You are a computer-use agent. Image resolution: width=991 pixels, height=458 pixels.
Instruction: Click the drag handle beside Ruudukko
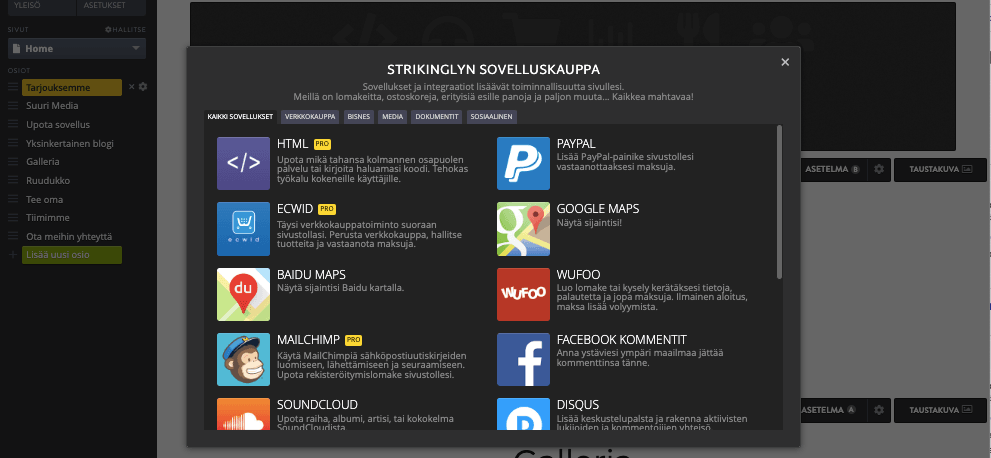pyautogui.click(x=13, y=180)
